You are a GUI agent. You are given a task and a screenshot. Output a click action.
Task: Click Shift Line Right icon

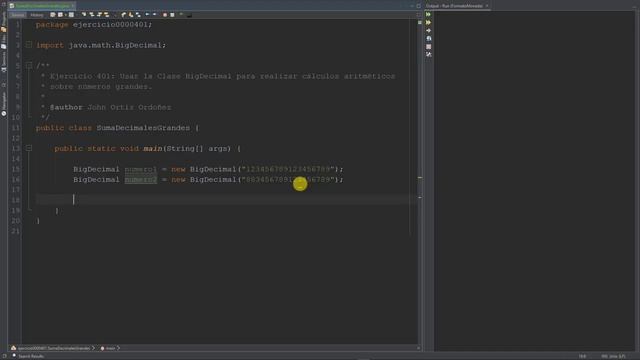tap(155, 15)
